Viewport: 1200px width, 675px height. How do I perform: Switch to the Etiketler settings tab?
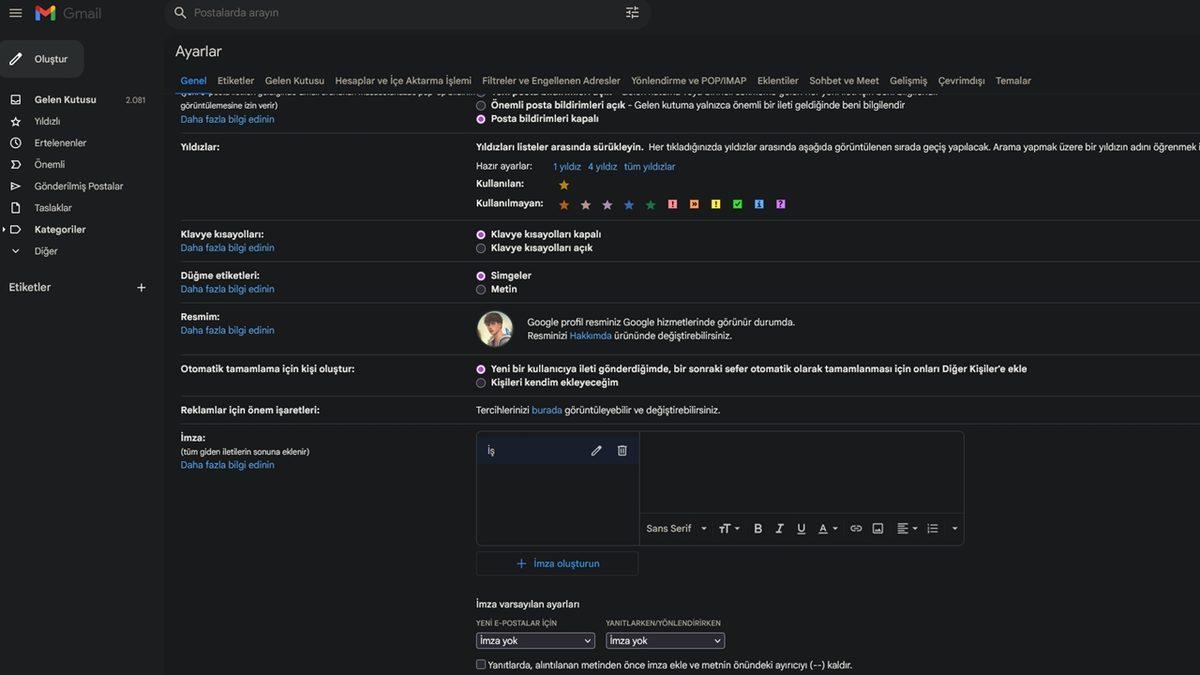click(236, 80)
